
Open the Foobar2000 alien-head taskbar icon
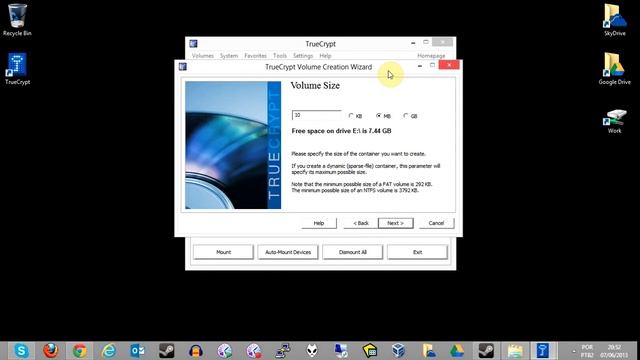coord(311,351)
